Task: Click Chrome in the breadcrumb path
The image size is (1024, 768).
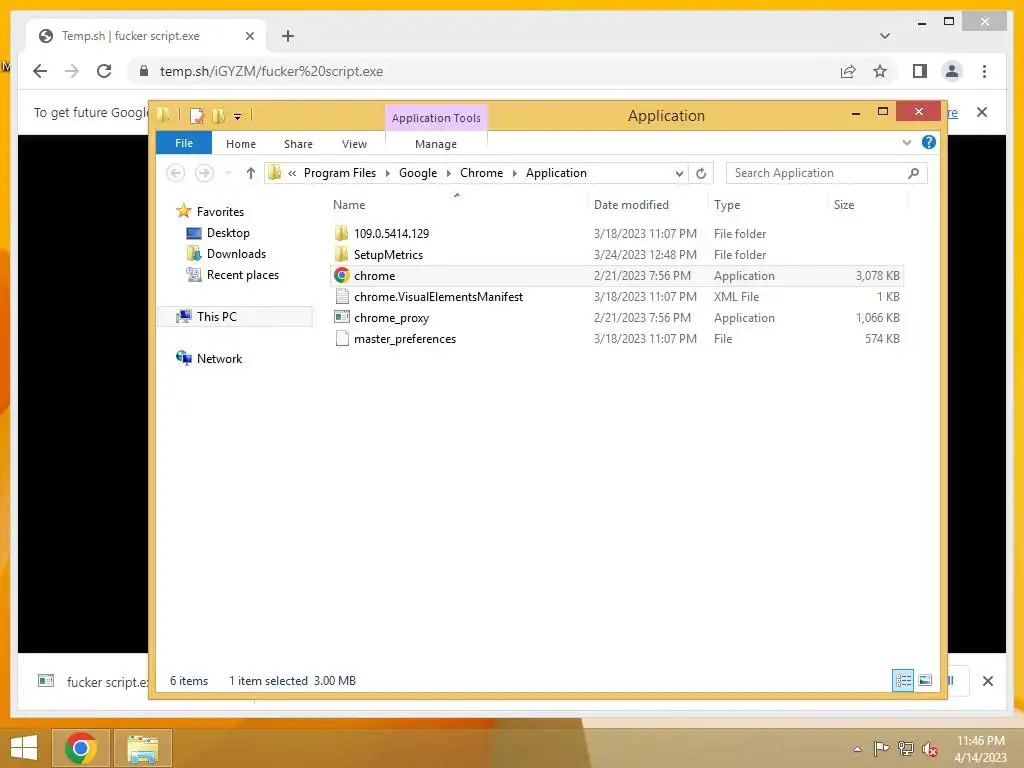Action: pos(481,173)
